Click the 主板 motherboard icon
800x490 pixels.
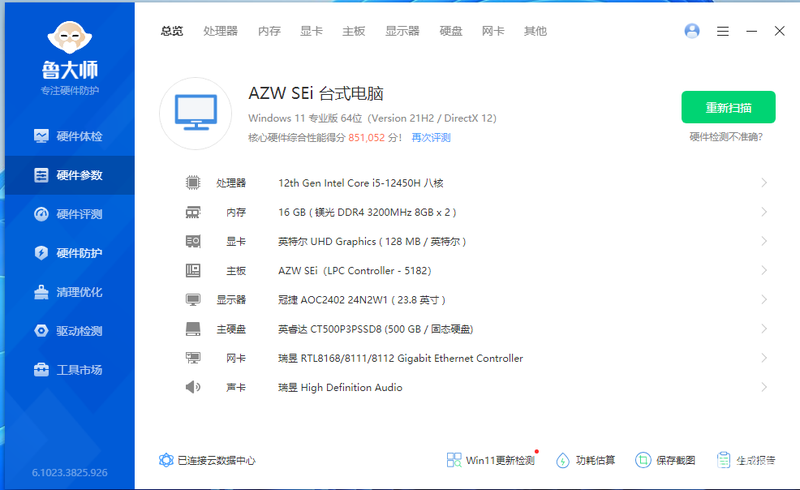[193, 271]
